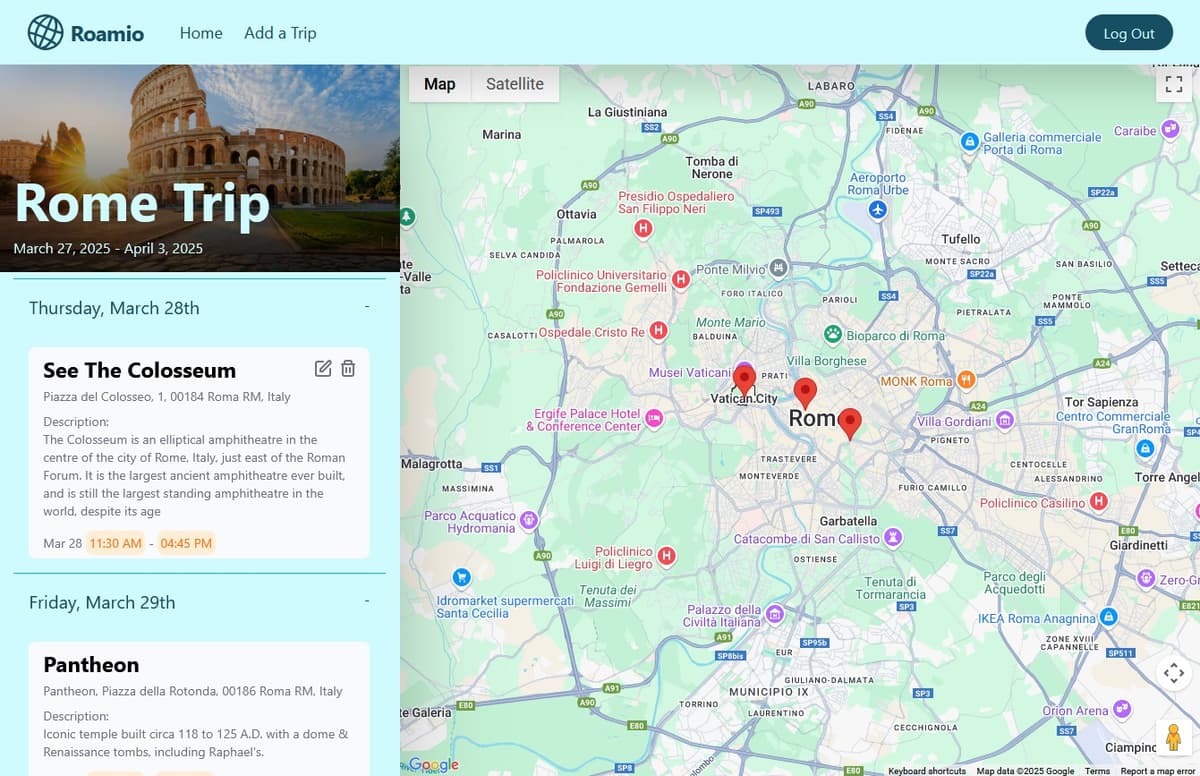
Task: Collapse the Friday, March 29th section
Action: 367,602
